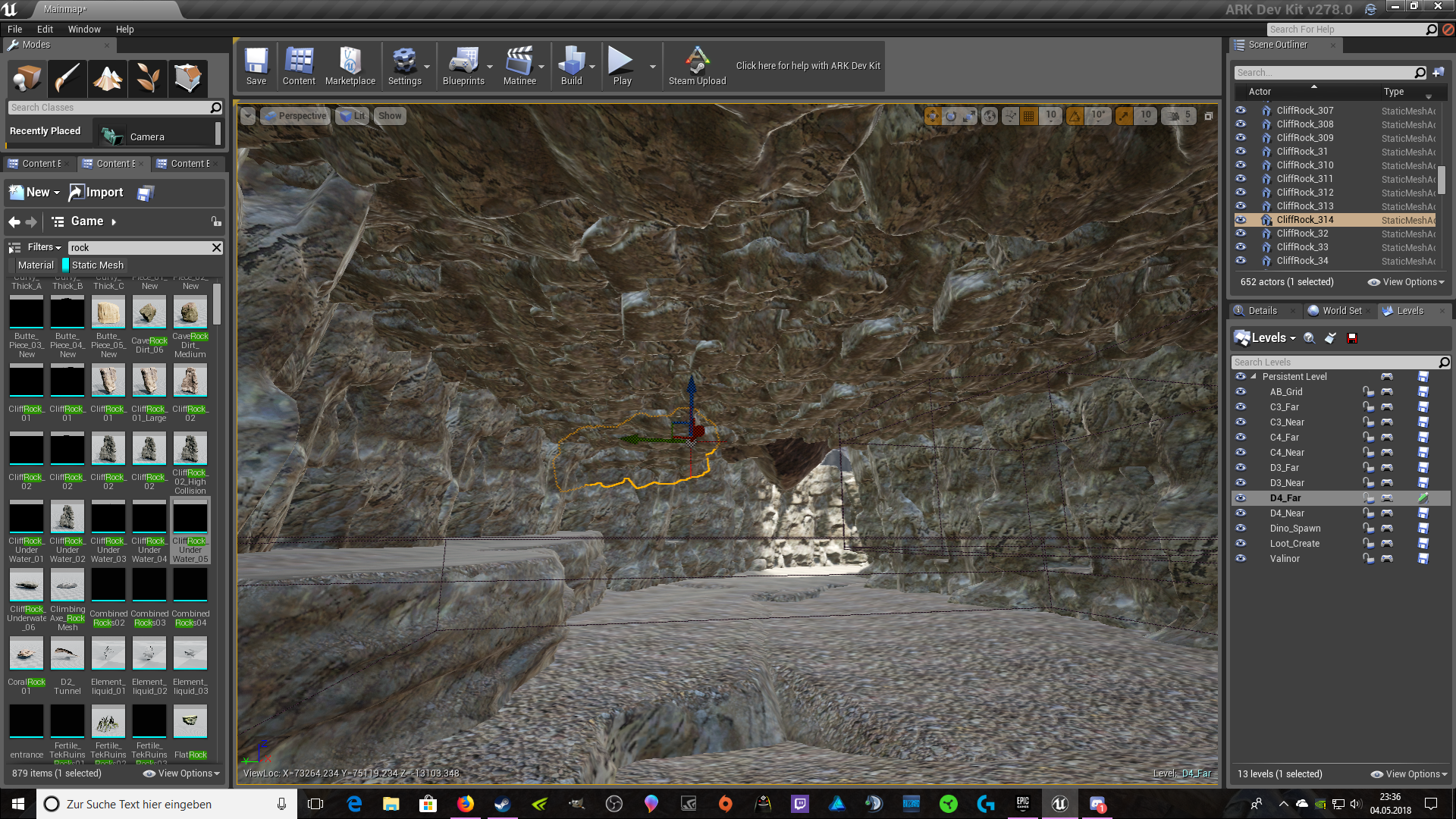Click the Save toolbar icon

[256, 67]
